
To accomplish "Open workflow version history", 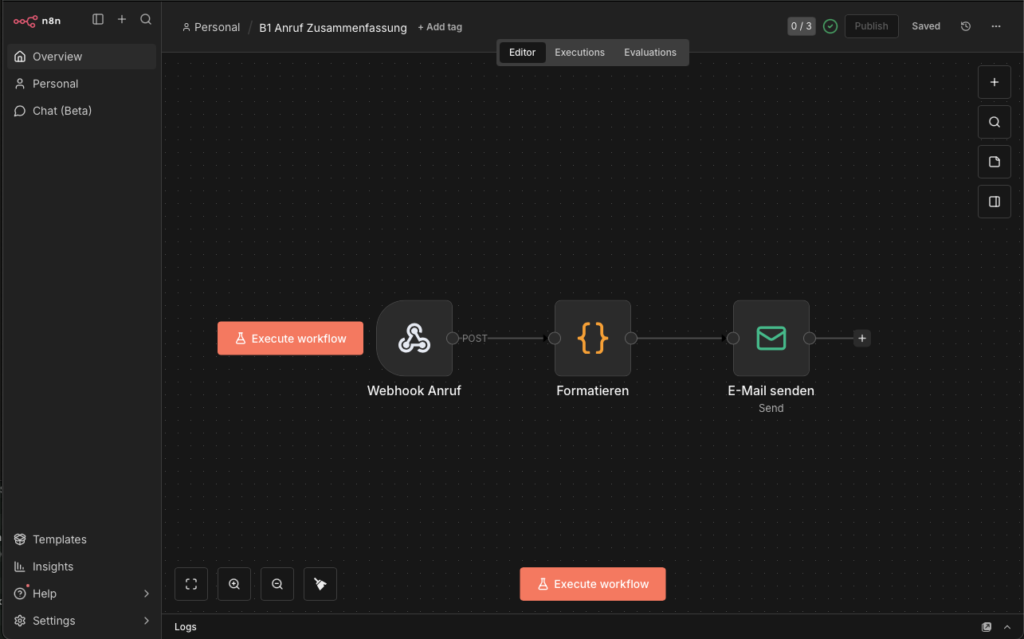I will (965, 26).
